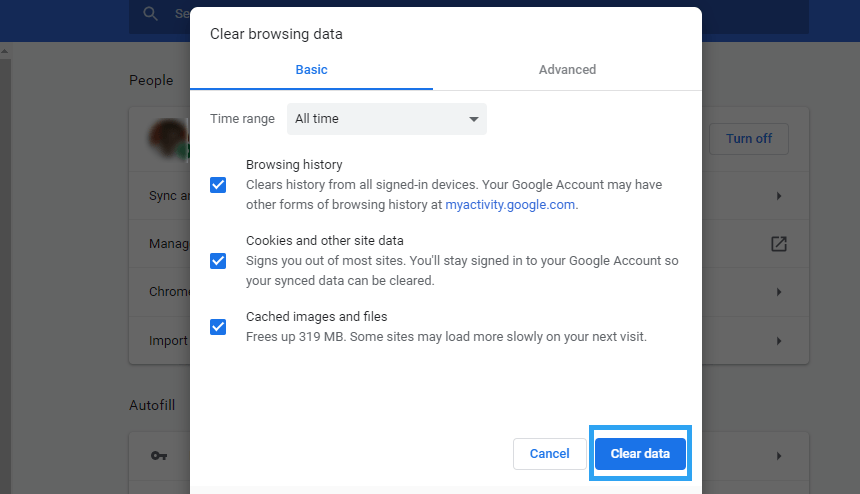Toggle the Cached images and files checkbox
860x494 pixels.
tap(218, 327)
